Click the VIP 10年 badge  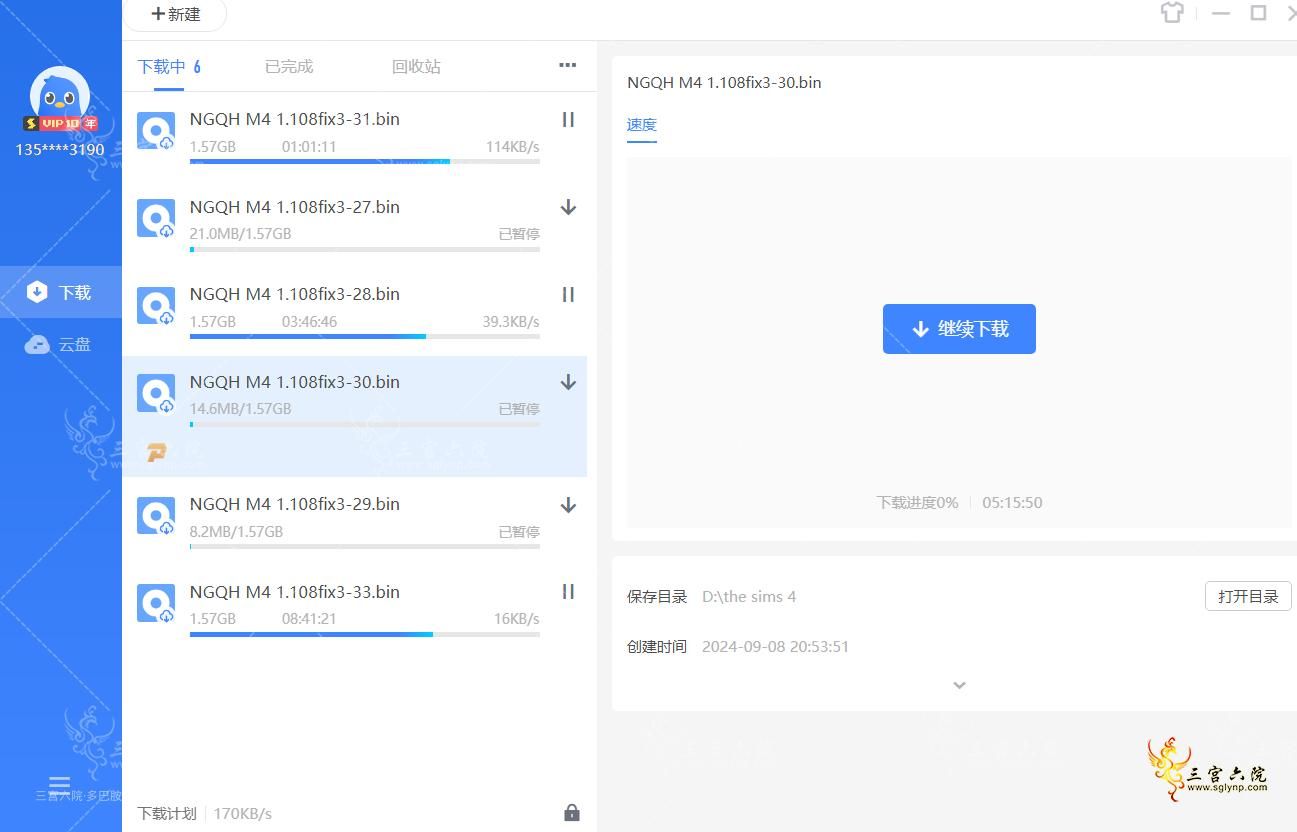60,123
